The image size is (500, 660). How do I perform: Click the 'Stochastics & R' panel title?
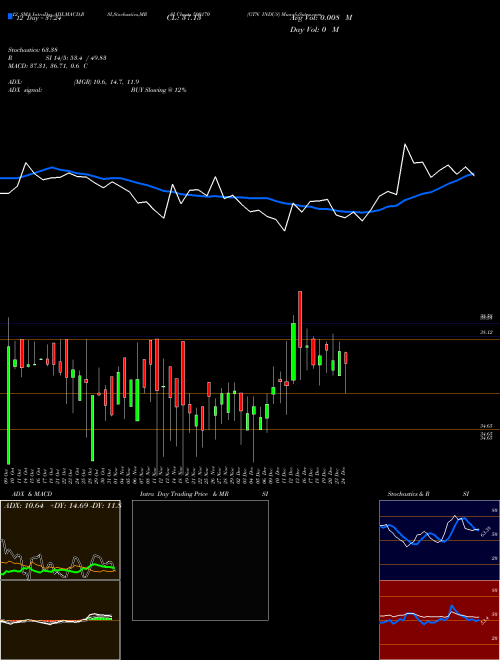[x=408, y=494]
